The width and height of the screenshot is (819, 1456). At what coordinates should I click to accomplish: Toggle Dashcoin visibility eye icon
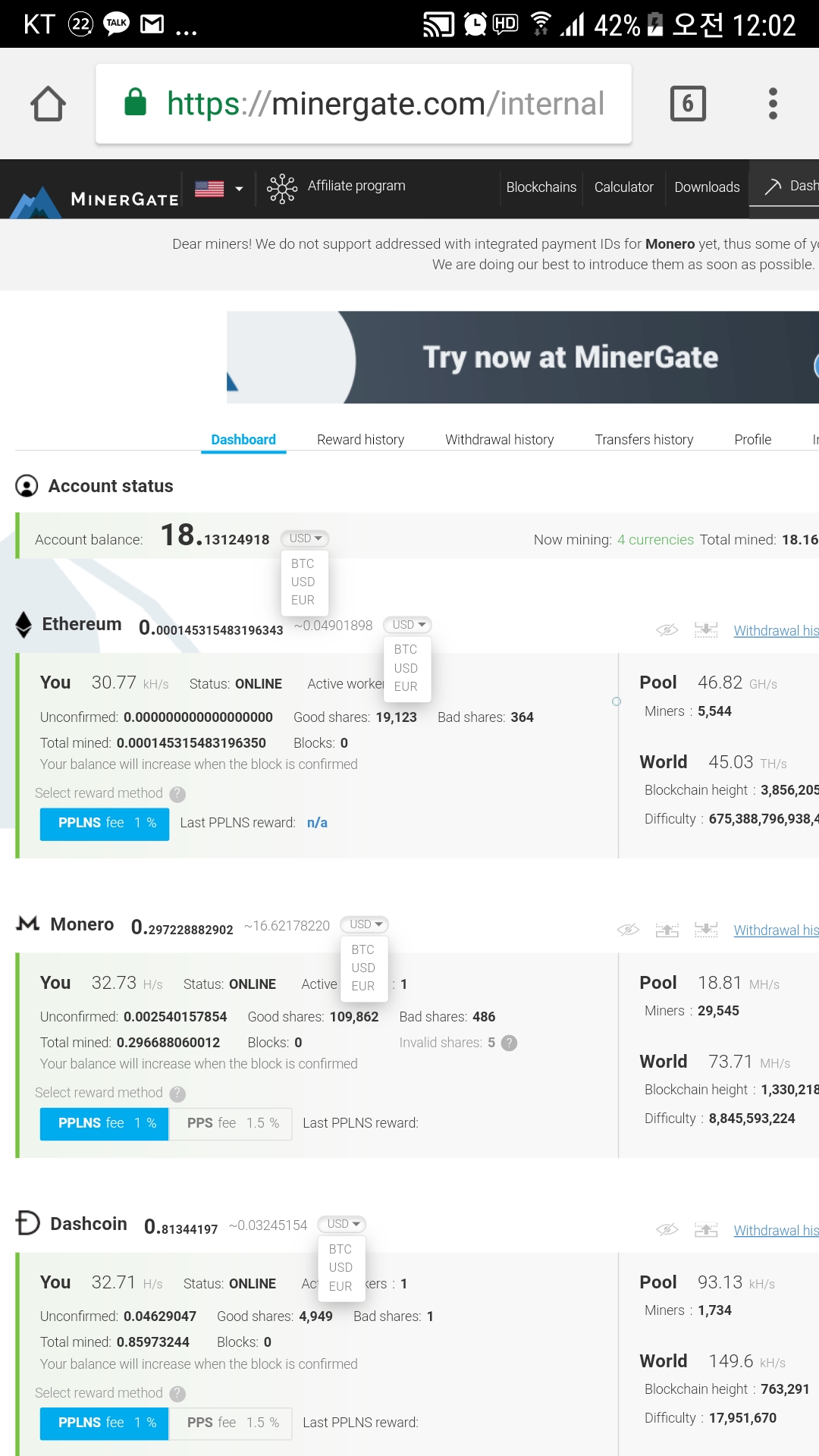(x=667, y=1230)
